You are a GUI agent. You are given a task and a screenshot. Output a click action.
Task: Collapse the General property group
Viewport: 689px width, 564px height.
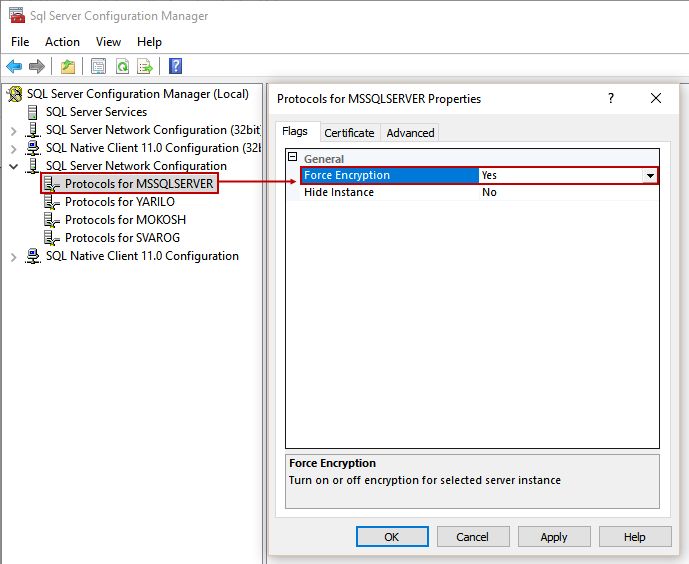[293, 156]
